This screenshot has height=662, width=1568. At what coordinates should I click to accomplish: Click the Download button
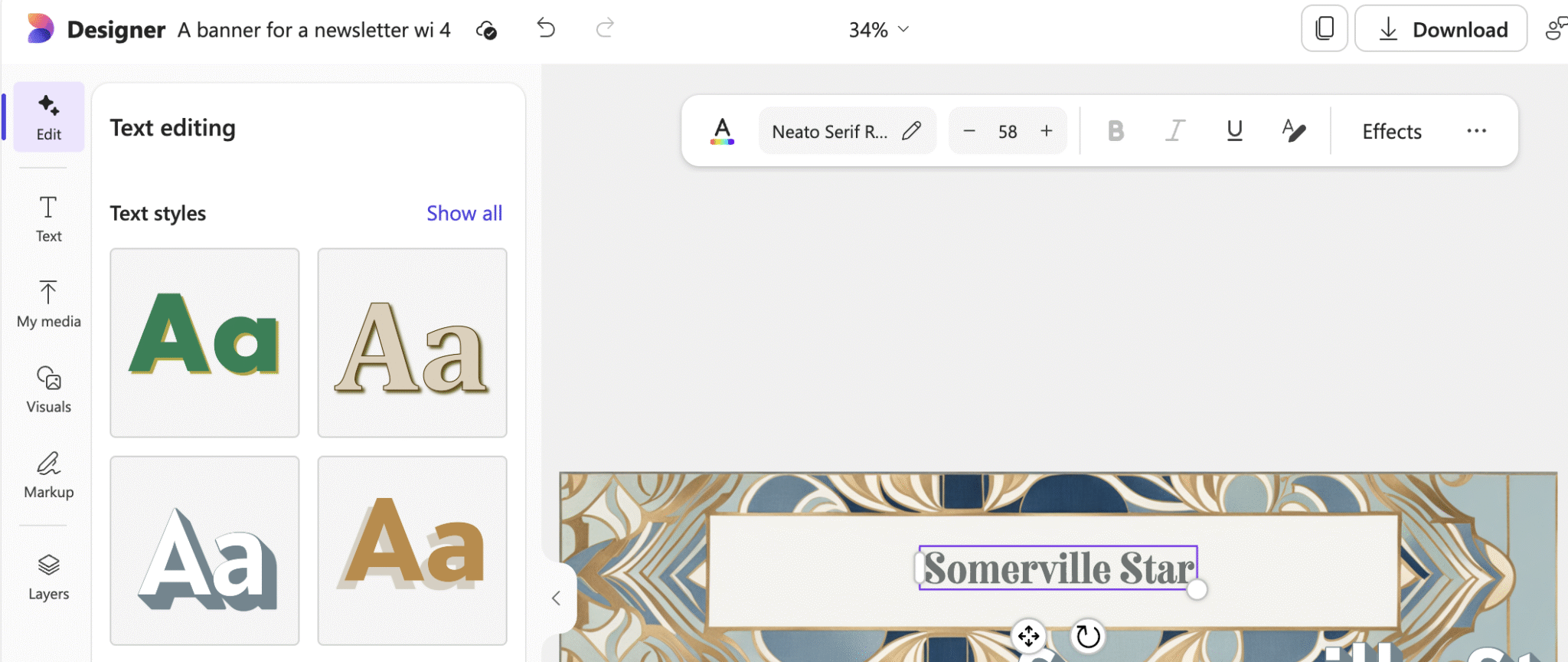[x=1441, y=29]
